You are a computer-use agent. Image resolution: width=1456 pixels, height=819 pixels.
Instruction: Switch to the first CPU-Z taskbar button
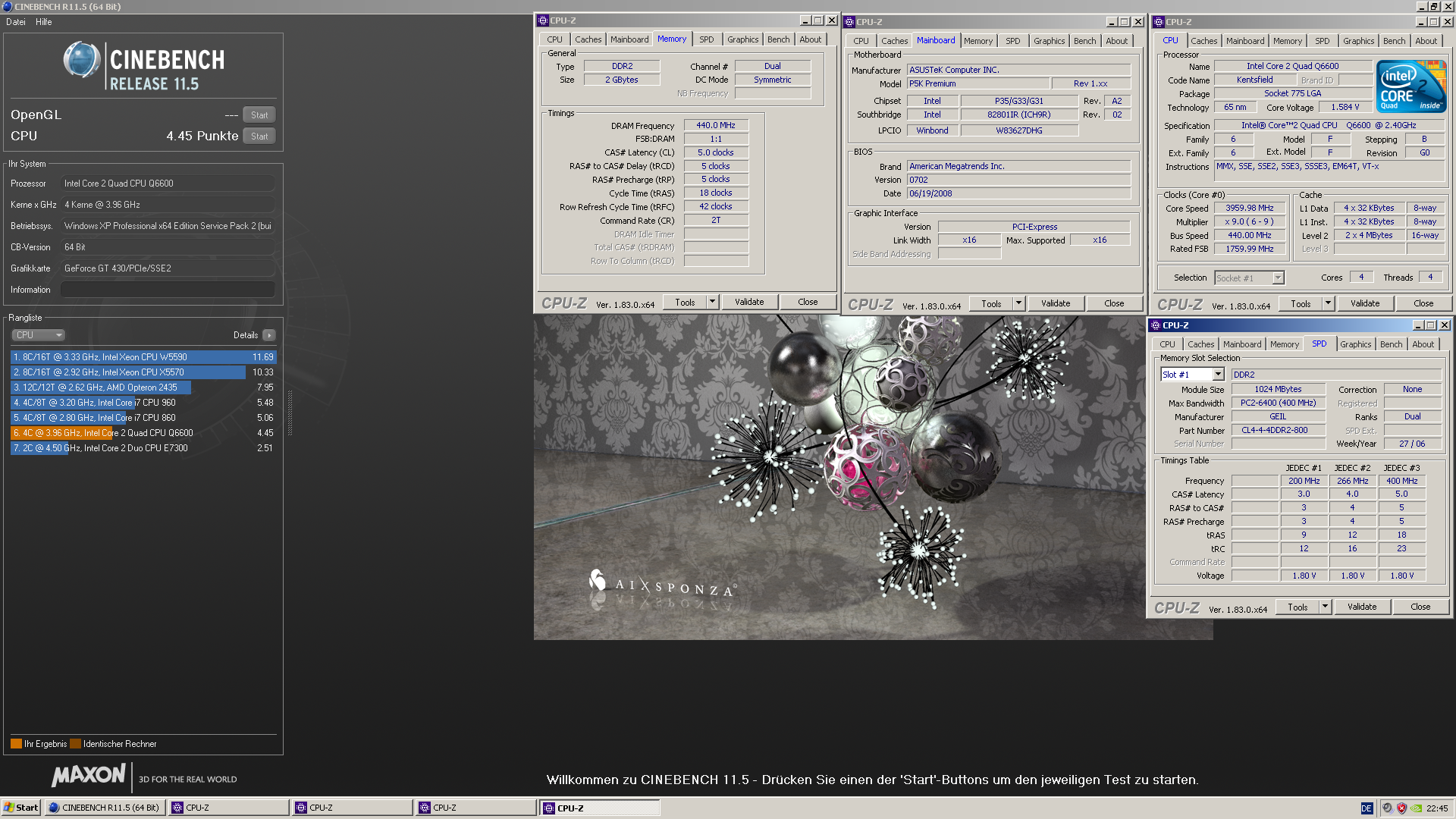(228, 808)
